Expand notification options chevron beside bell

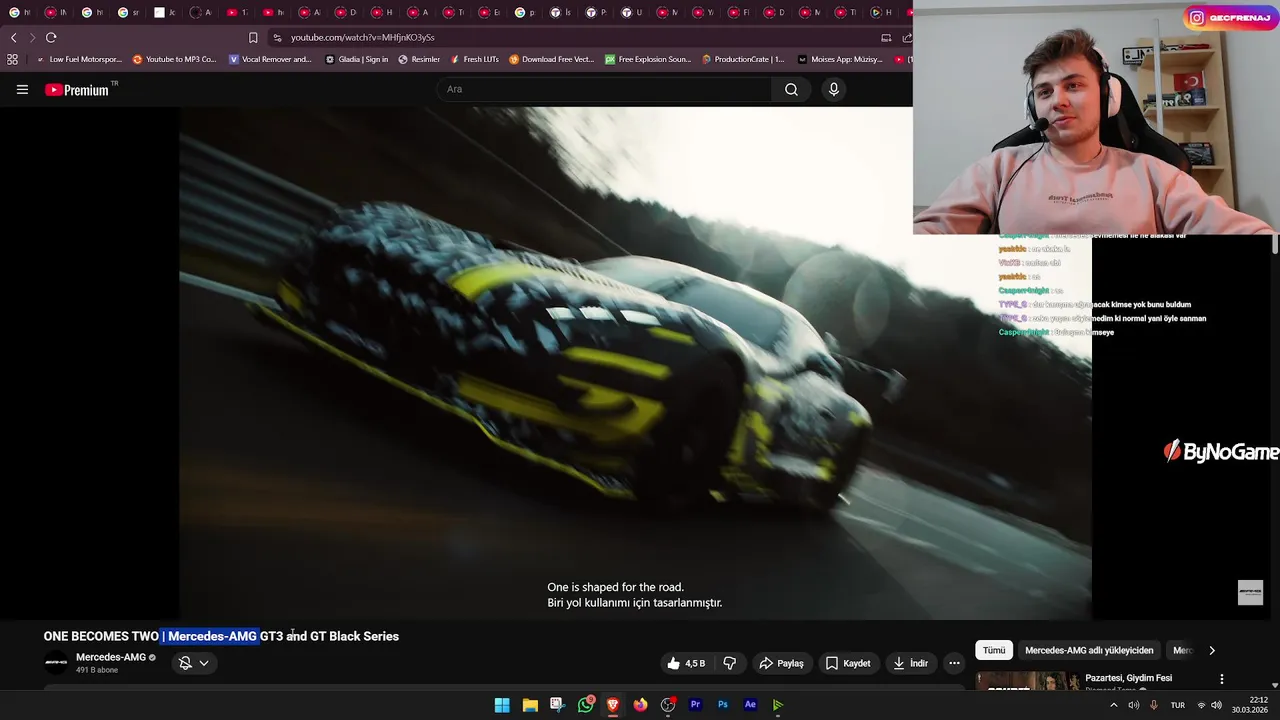[204, 663]
